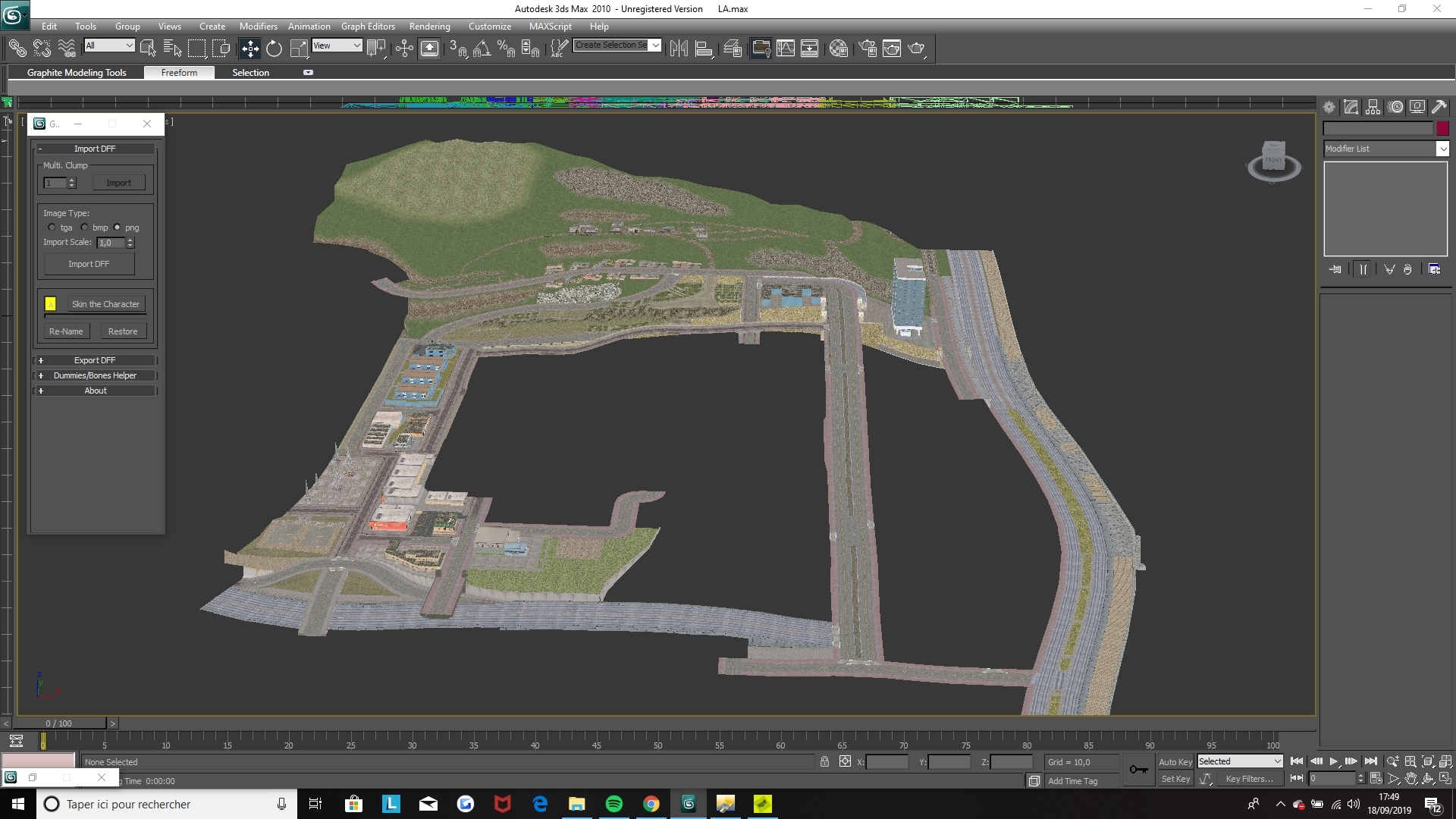The image size is (1456, 819).
Task: Select the Select and Move tool
Action: pos(249,49)
